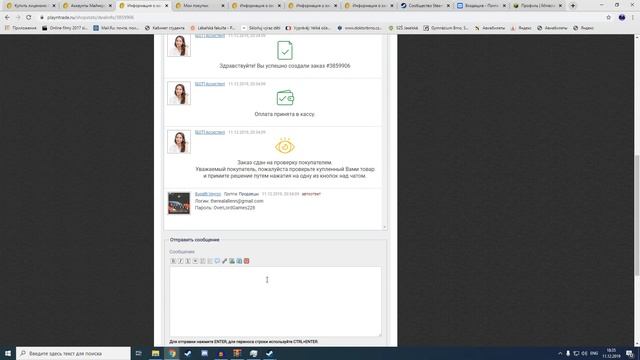Show hidden system tray icons

pos(560,353)
